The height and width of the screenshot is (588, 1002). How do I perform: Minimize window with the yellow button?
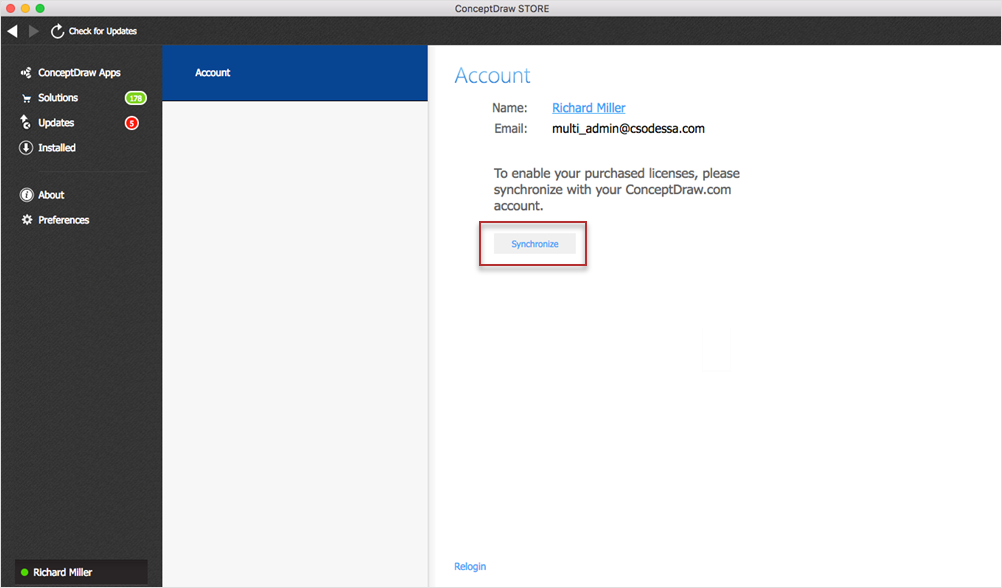(26, 8)
